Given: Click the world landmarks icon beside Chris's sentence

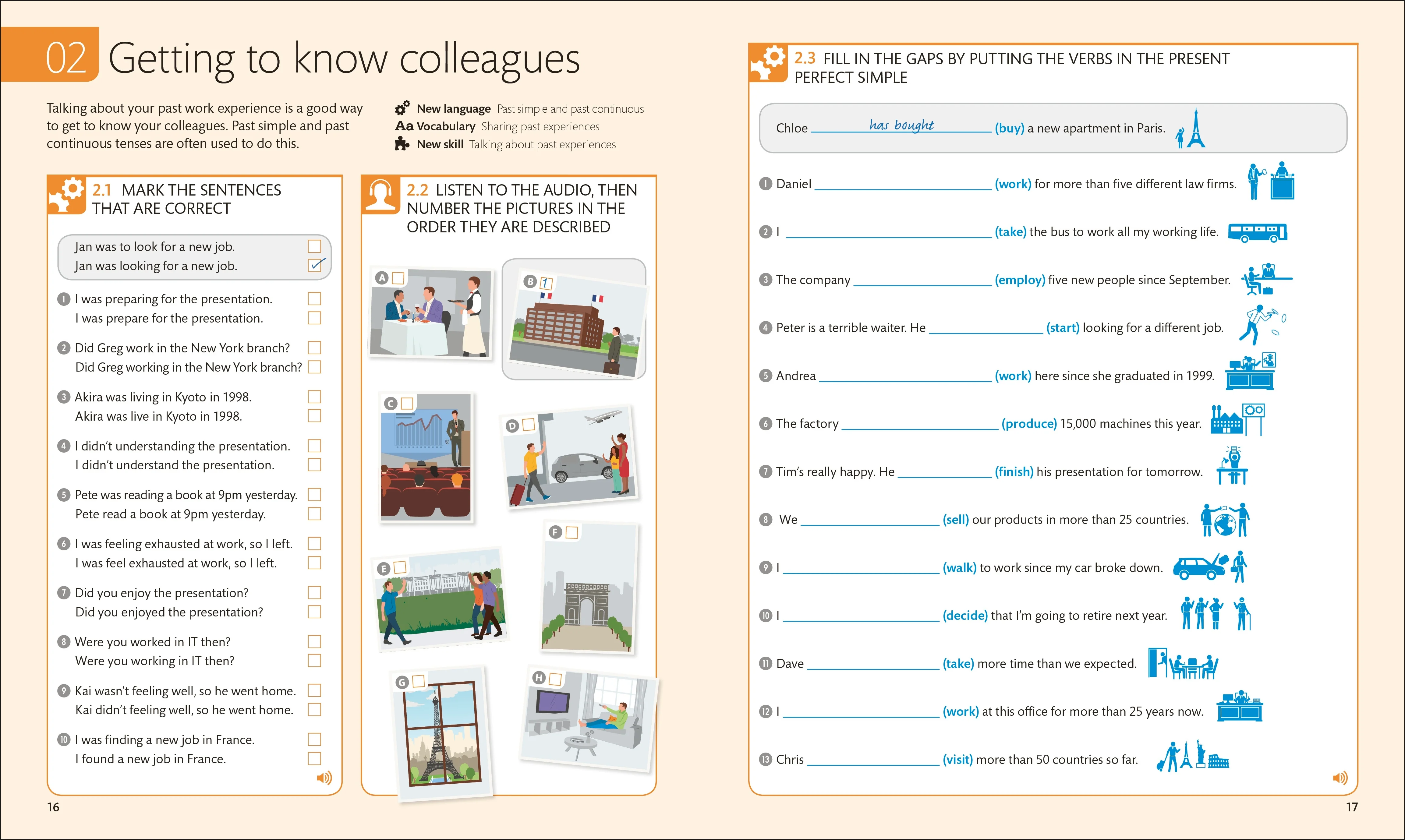Looking at the screenshot, I should (x=1192, y=756).
